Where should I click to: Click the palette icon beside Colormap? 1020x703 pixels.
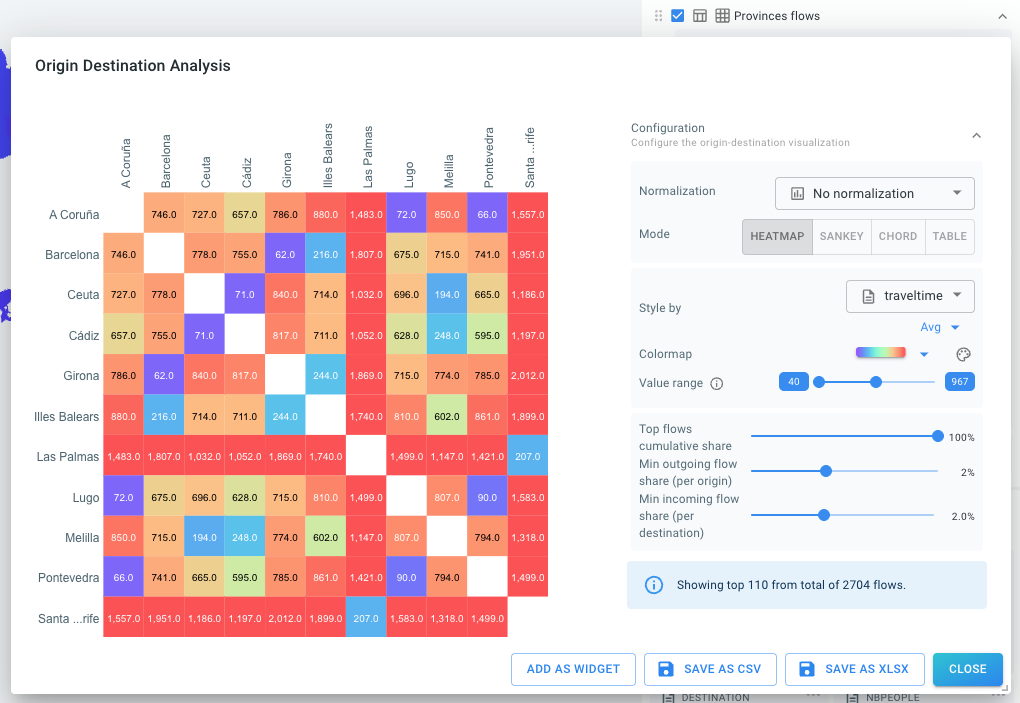point(963,354)
